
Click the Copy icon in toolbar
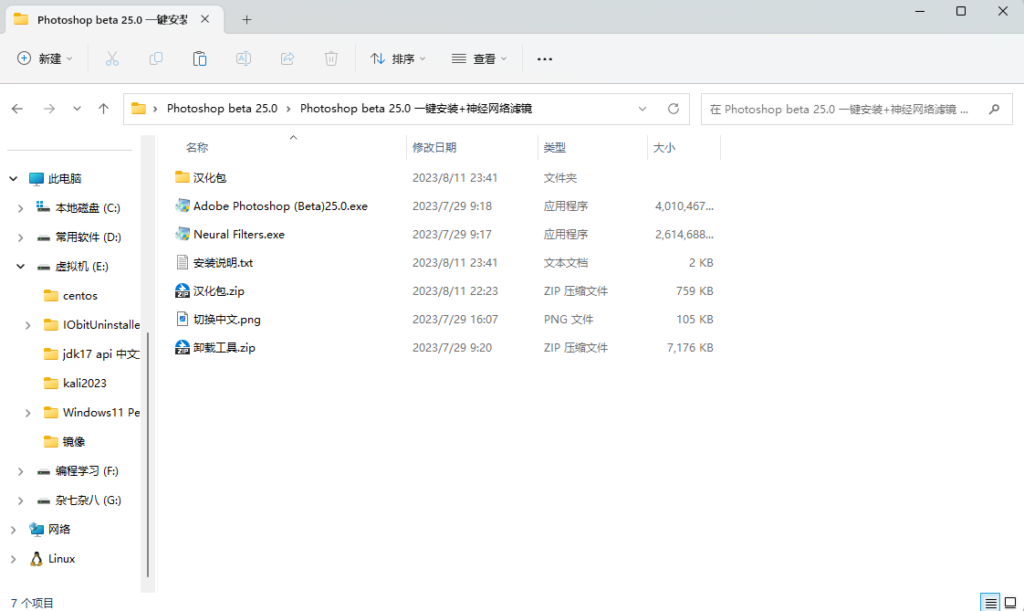pos(156,59)
